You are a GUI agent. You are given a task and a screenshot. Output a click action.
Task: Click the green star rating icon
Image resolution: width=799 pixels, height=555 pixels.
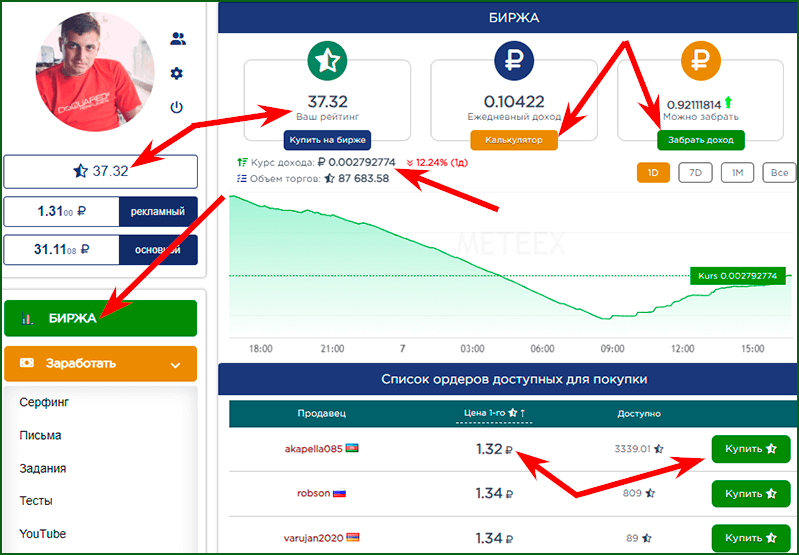coord(327,61)
